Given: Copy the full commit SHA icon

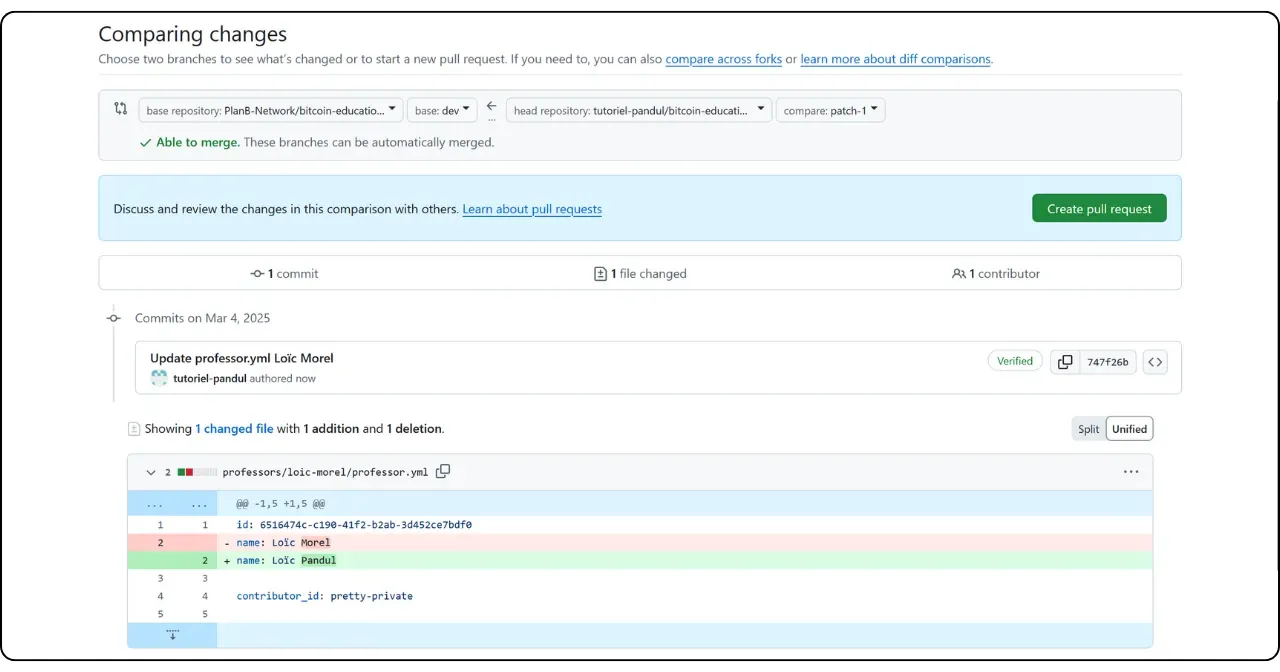Looking at the screenshot, I should tap(1065, 362).
